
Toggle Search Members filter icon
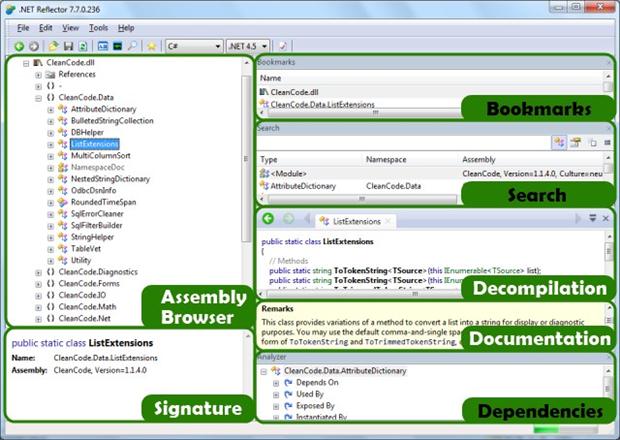576,142
